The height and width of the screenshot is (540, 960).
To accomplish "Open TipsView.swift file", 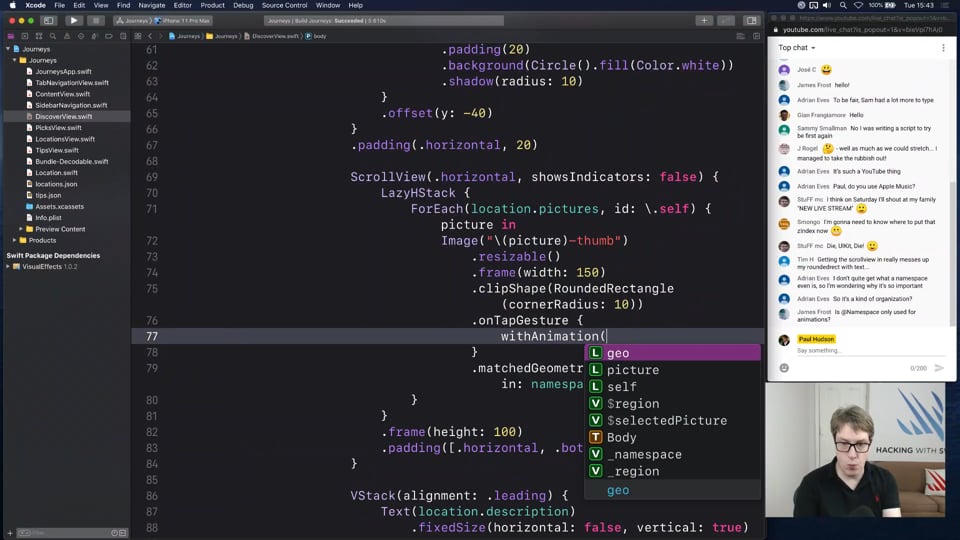I will pos(57,150).
